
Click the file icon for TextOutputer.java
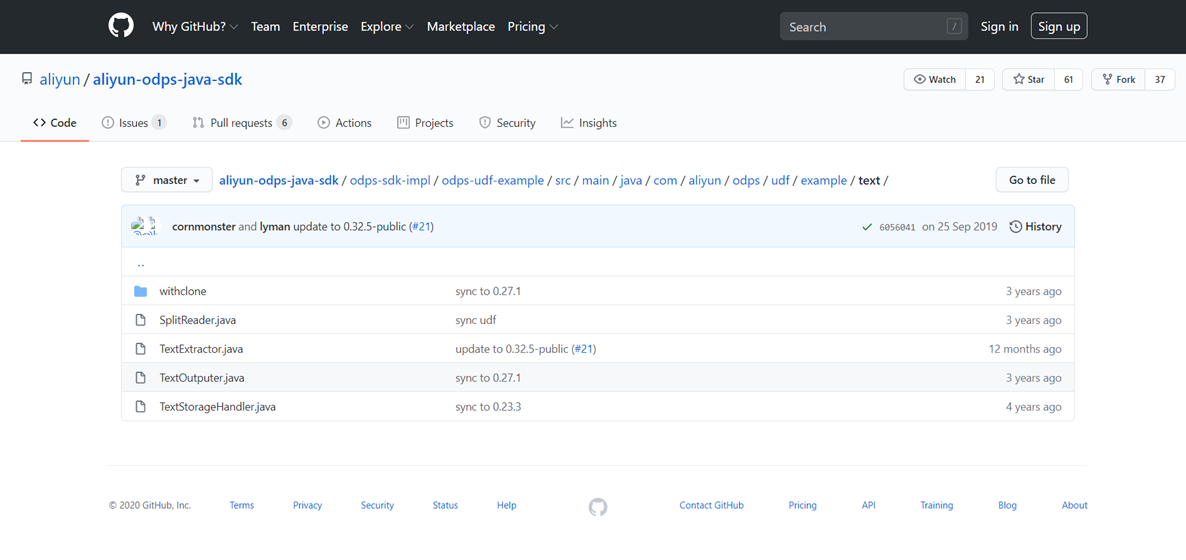[140, 378]
